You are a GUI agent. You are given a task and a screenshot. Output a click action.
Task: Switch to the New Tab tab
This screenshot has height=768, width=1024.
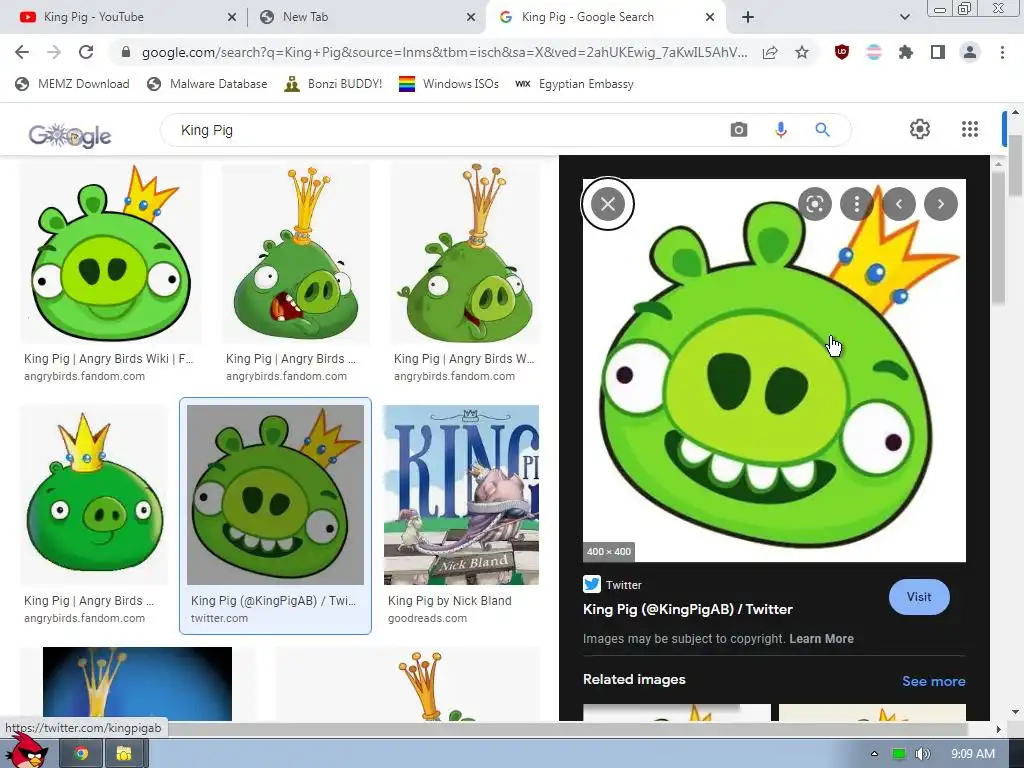(x=366, y=17)
